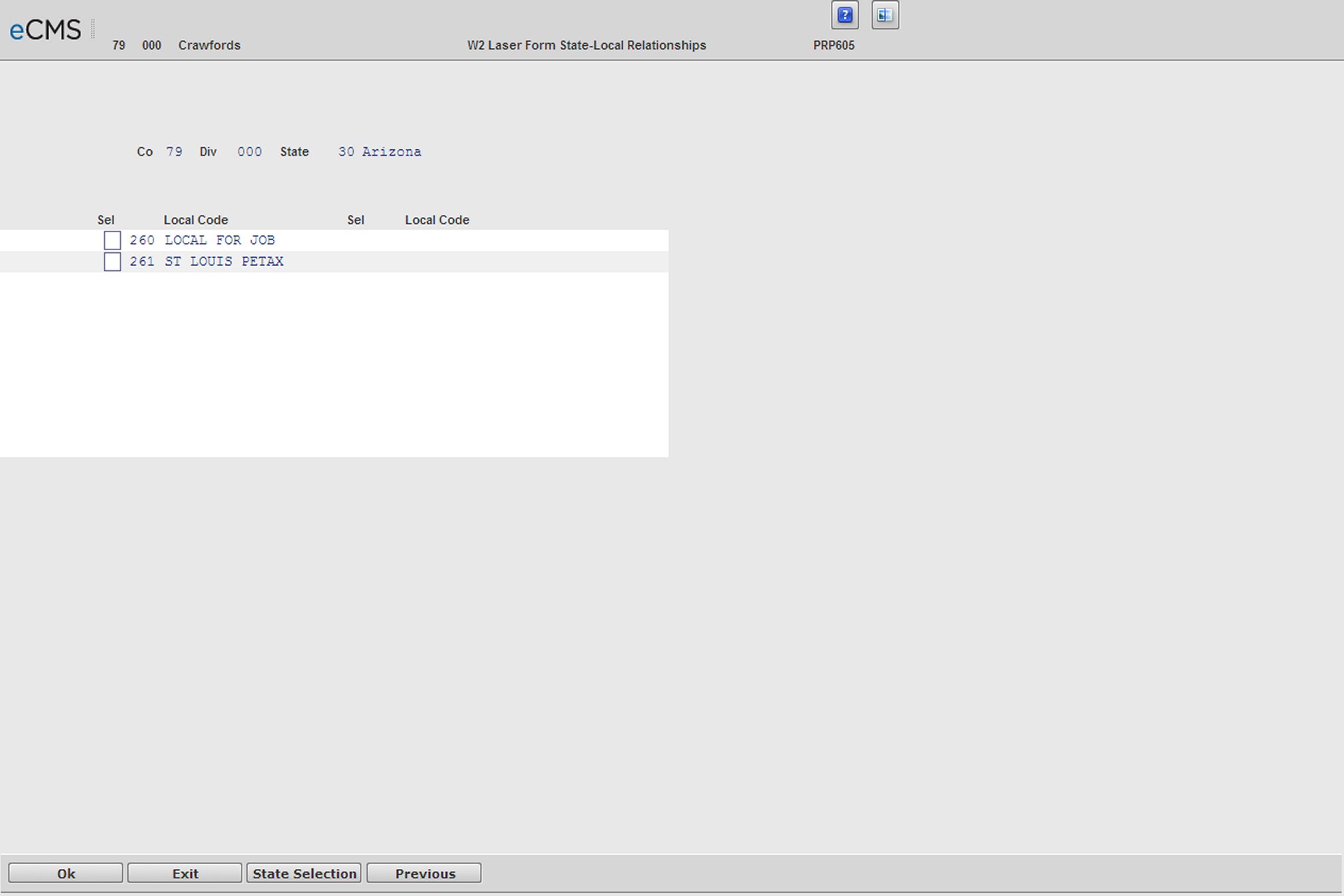Viewport: 1344px width, 896px height.
Task: Click the header division number 000
Action: (x=151, y=45)
